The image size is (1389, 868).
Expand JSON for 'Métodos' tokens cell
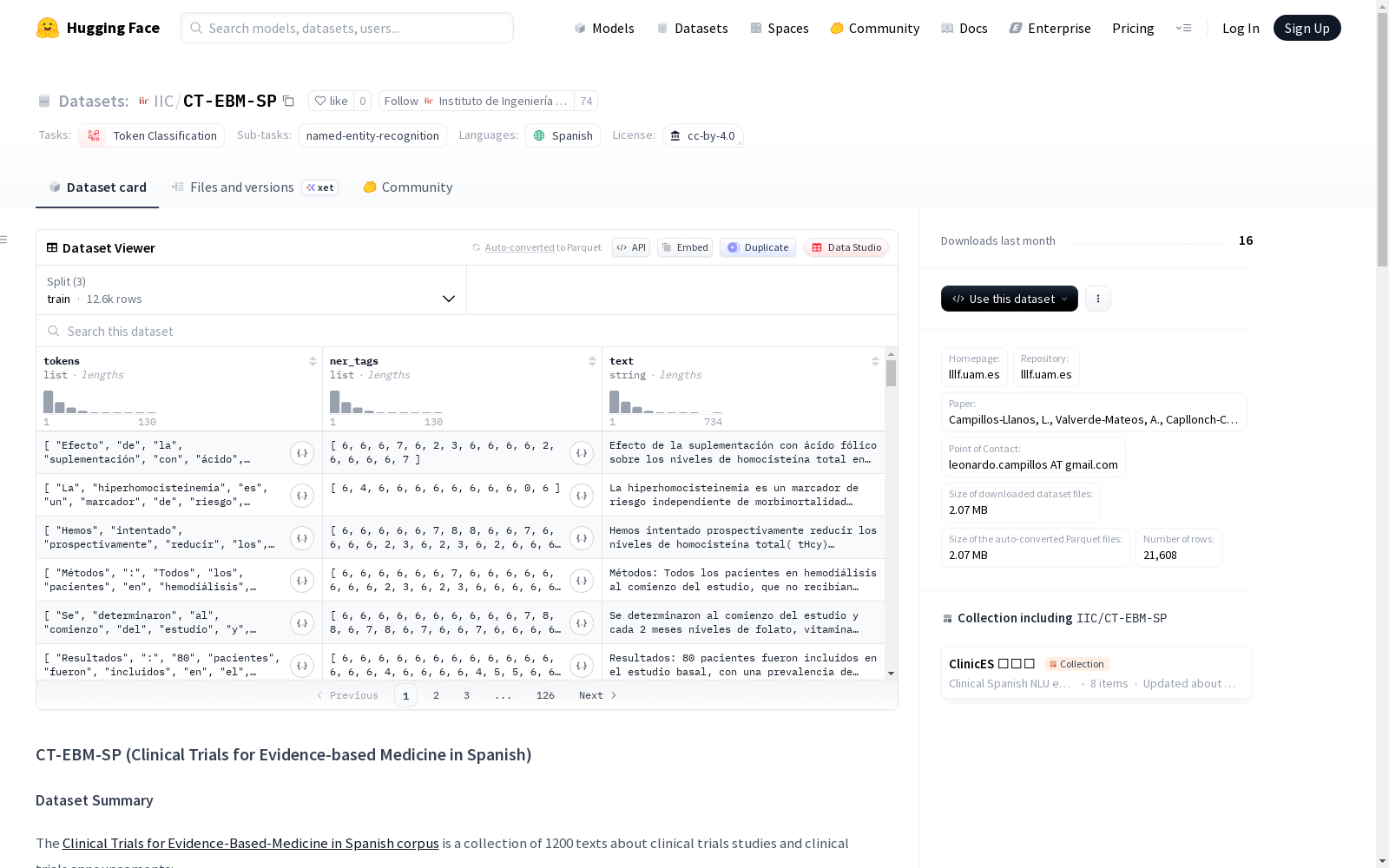click(302, 580)
